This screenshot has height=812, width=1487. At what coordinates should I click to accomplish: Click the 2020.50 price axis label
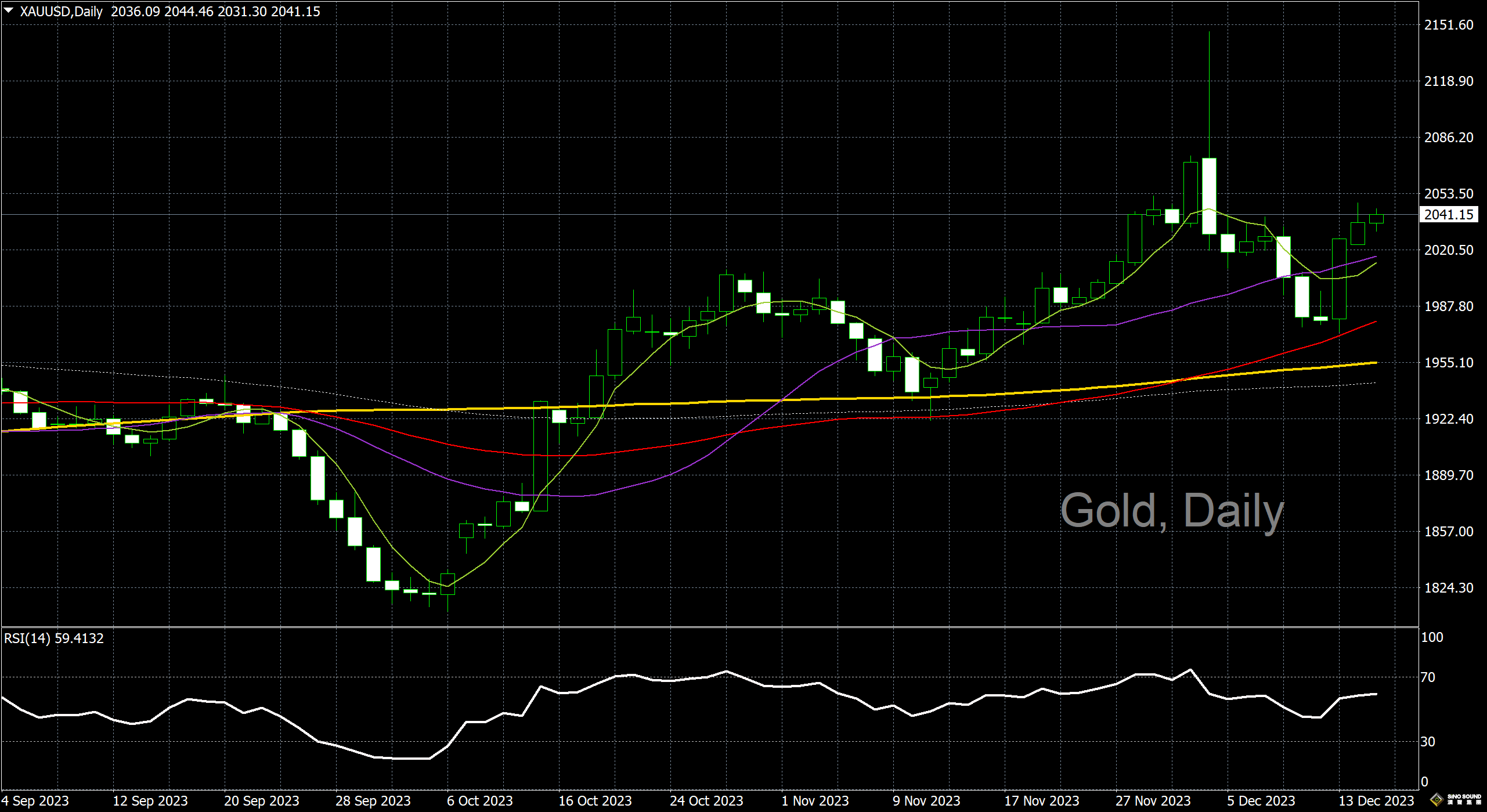1449,250
